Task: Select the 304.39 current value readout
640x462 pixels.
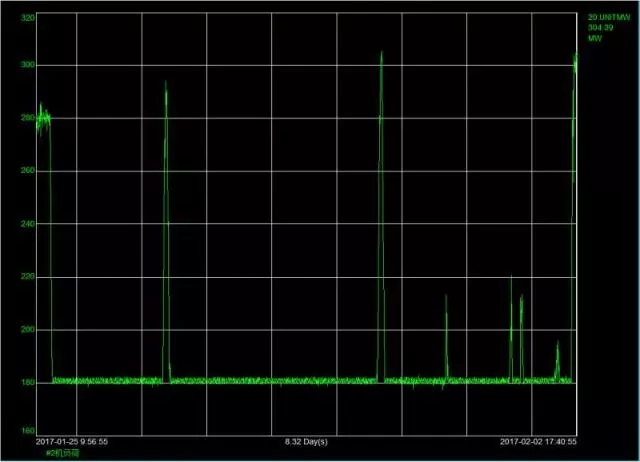Action: tap(600, 28)
